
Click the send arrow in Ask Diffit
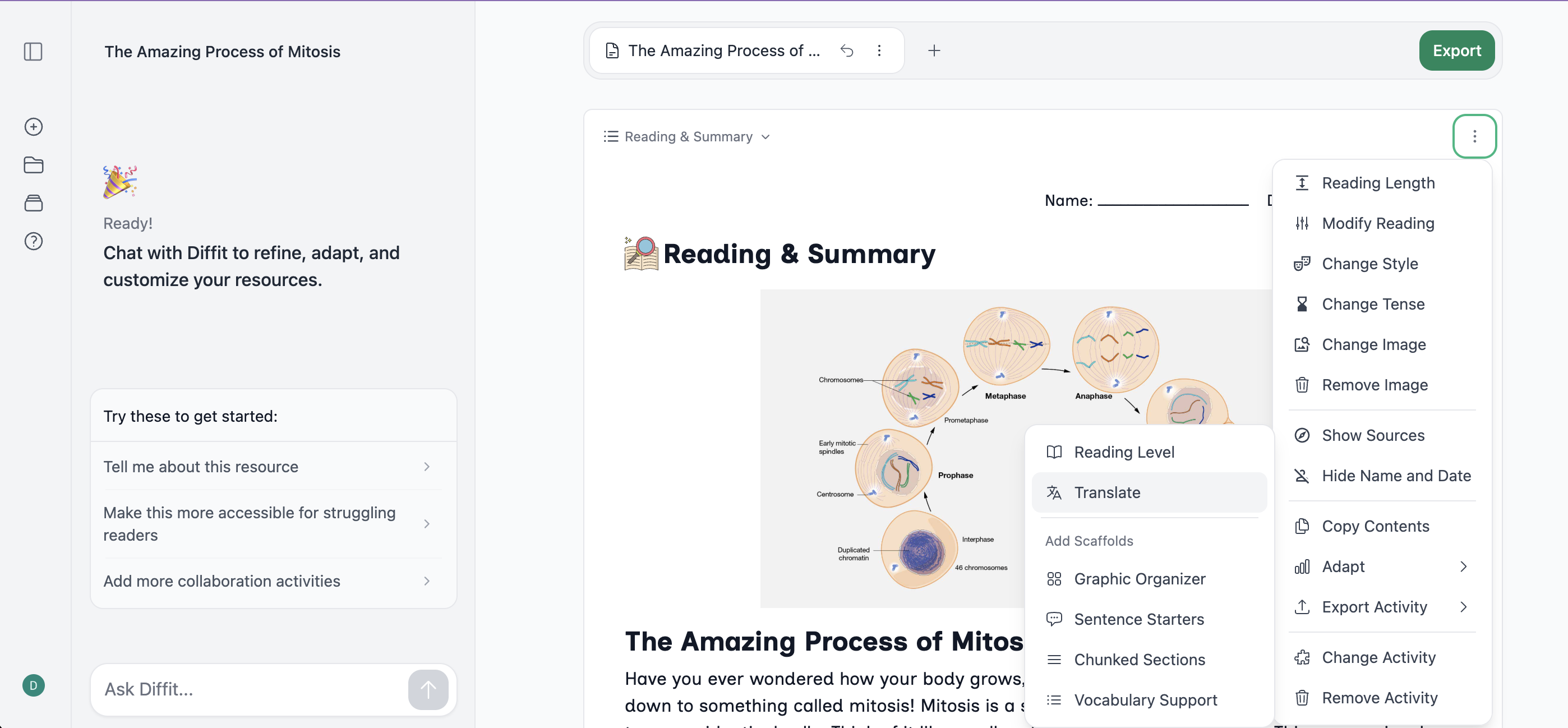pos(428,689)
